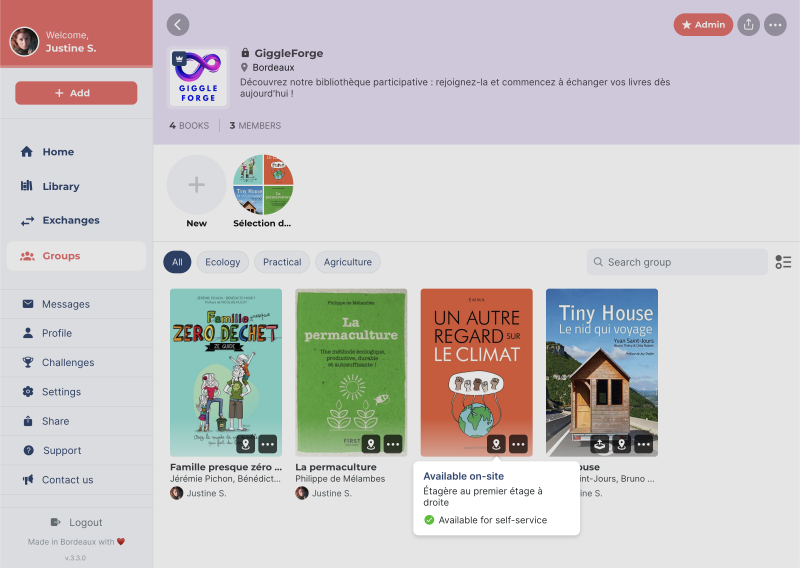Open more options on Tiny House book
The image size is (800, 568).
(x=643, y=444)
